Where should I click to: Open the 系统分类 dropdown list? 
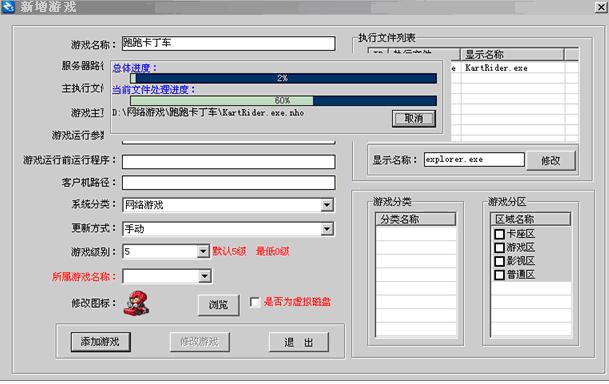click(x=327, y=205)
